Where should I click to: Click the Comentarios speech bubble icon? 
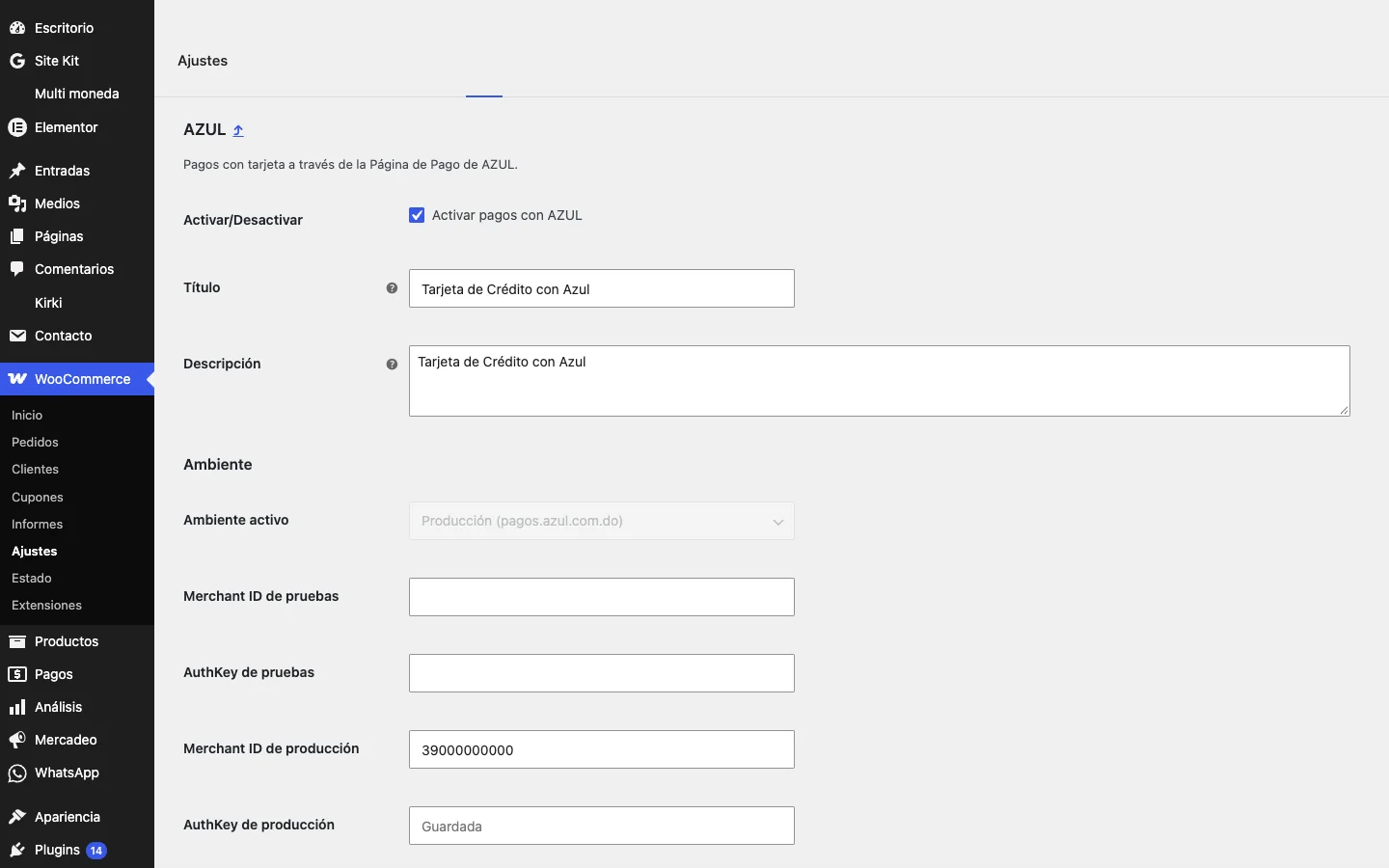pyautogui.click(x=17, y=269)
